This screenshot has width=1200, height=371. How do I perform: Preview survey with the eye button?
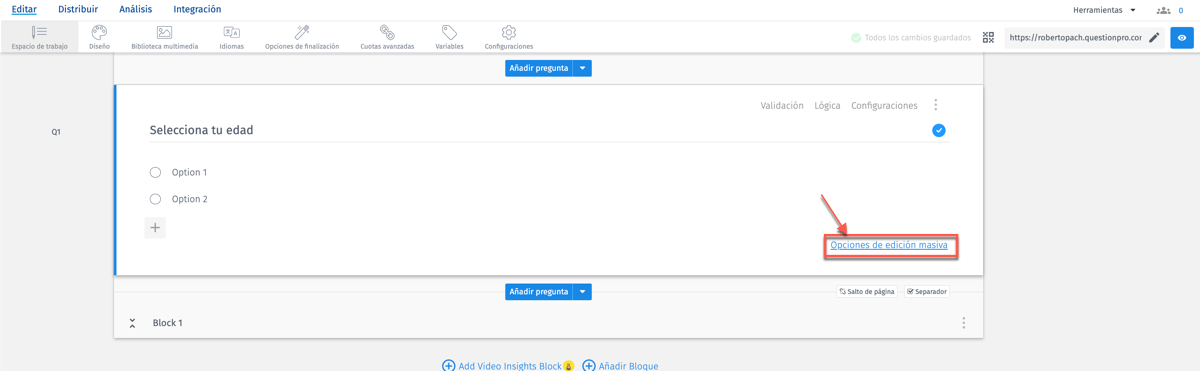1182,38
